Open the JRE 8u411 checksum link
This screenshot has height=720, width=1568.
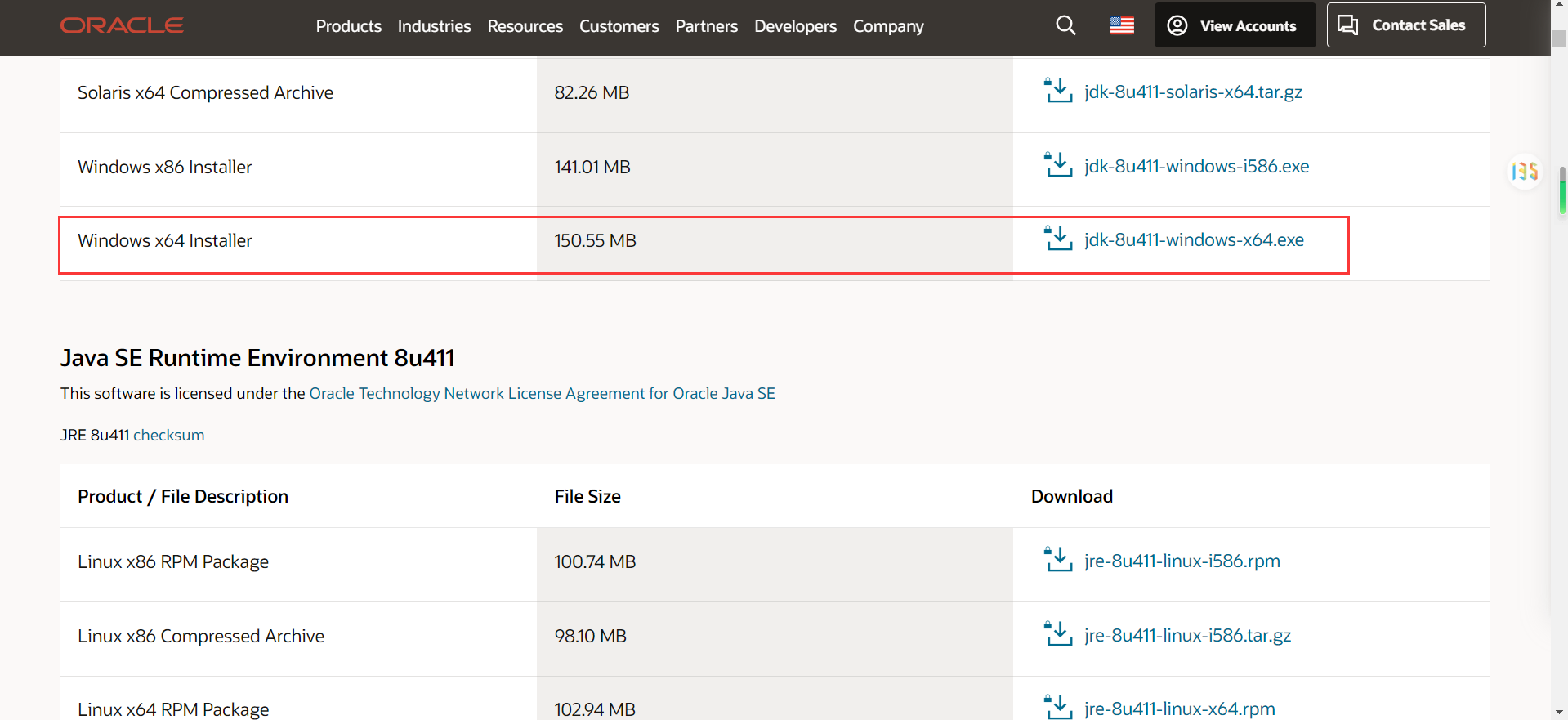point(168,435)
